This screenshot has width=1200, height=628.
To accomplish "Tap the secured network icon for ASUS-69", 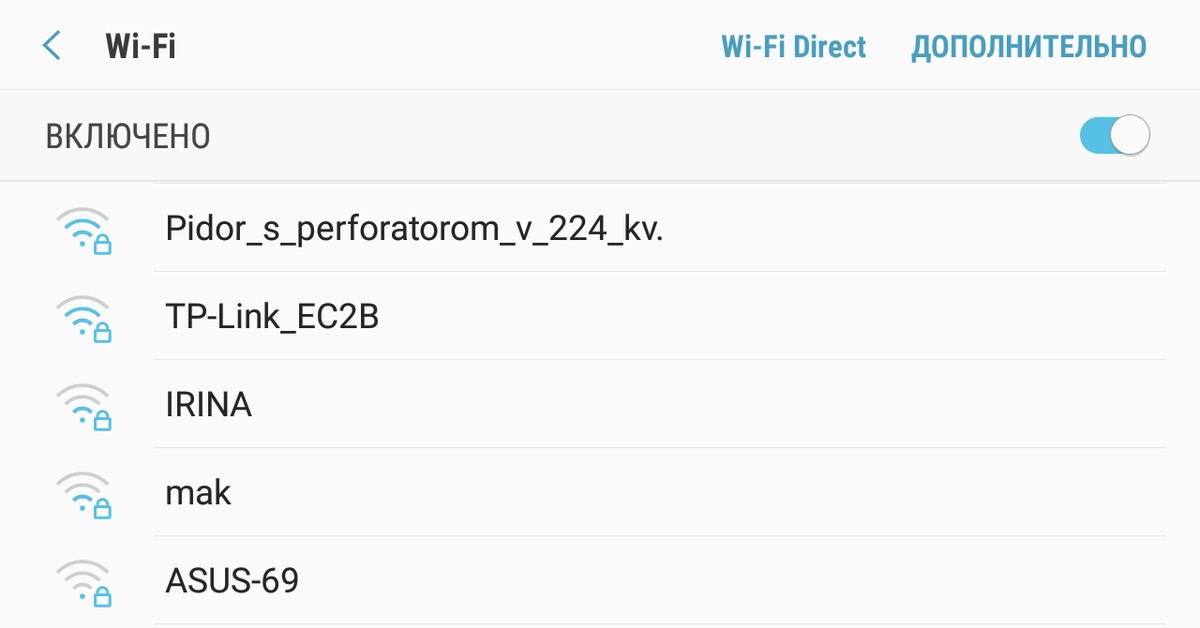I will [88, 579].
